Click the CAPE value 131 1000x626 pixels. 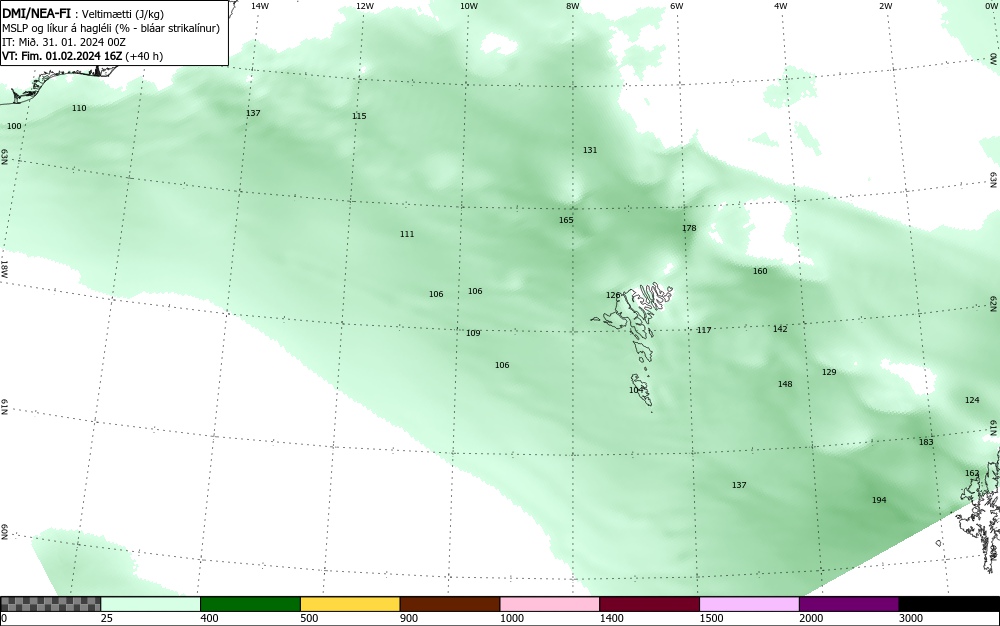click(x=590, y=150)
